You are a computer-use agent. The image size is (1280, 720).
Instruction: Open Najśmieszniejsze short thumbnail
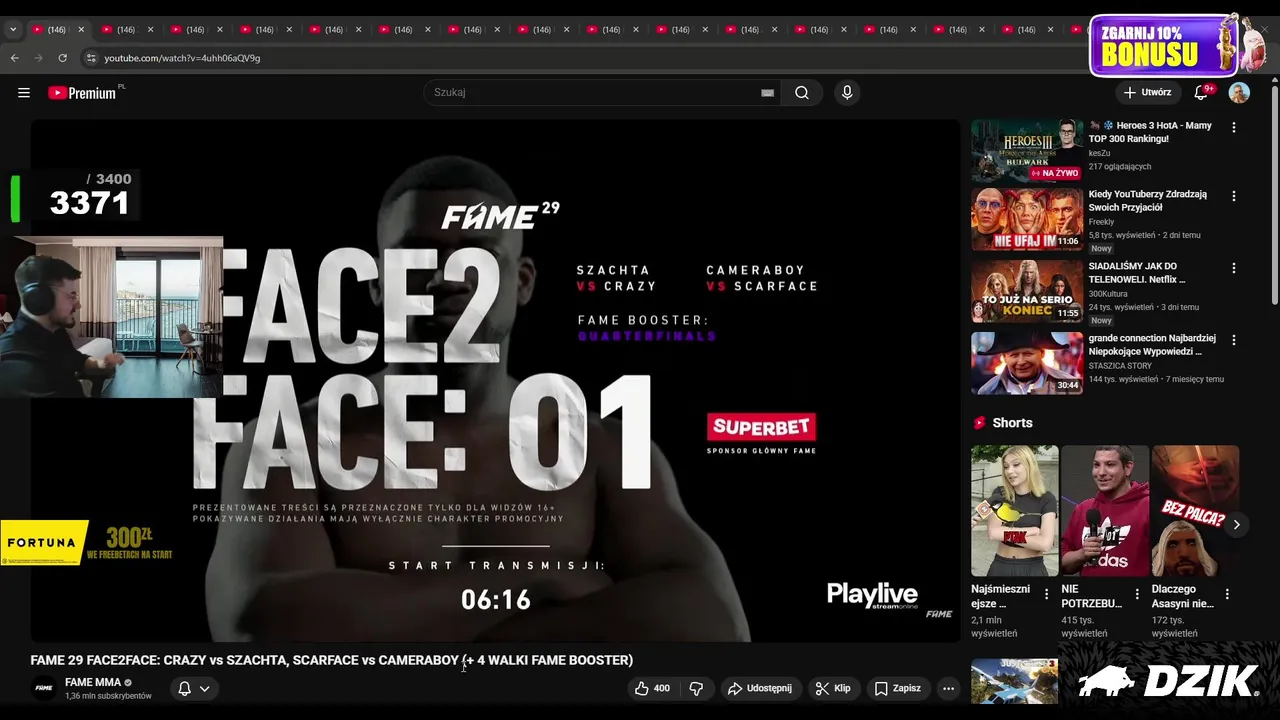(x=1014, y=511)
